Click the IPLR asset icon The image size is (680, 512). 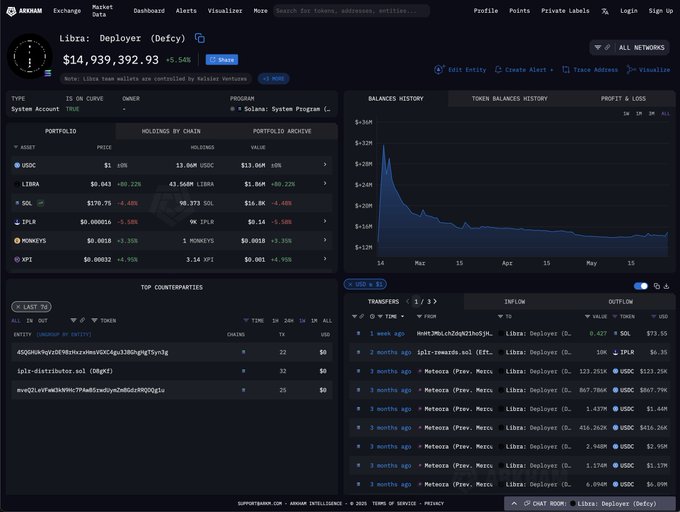click(17, 222)
